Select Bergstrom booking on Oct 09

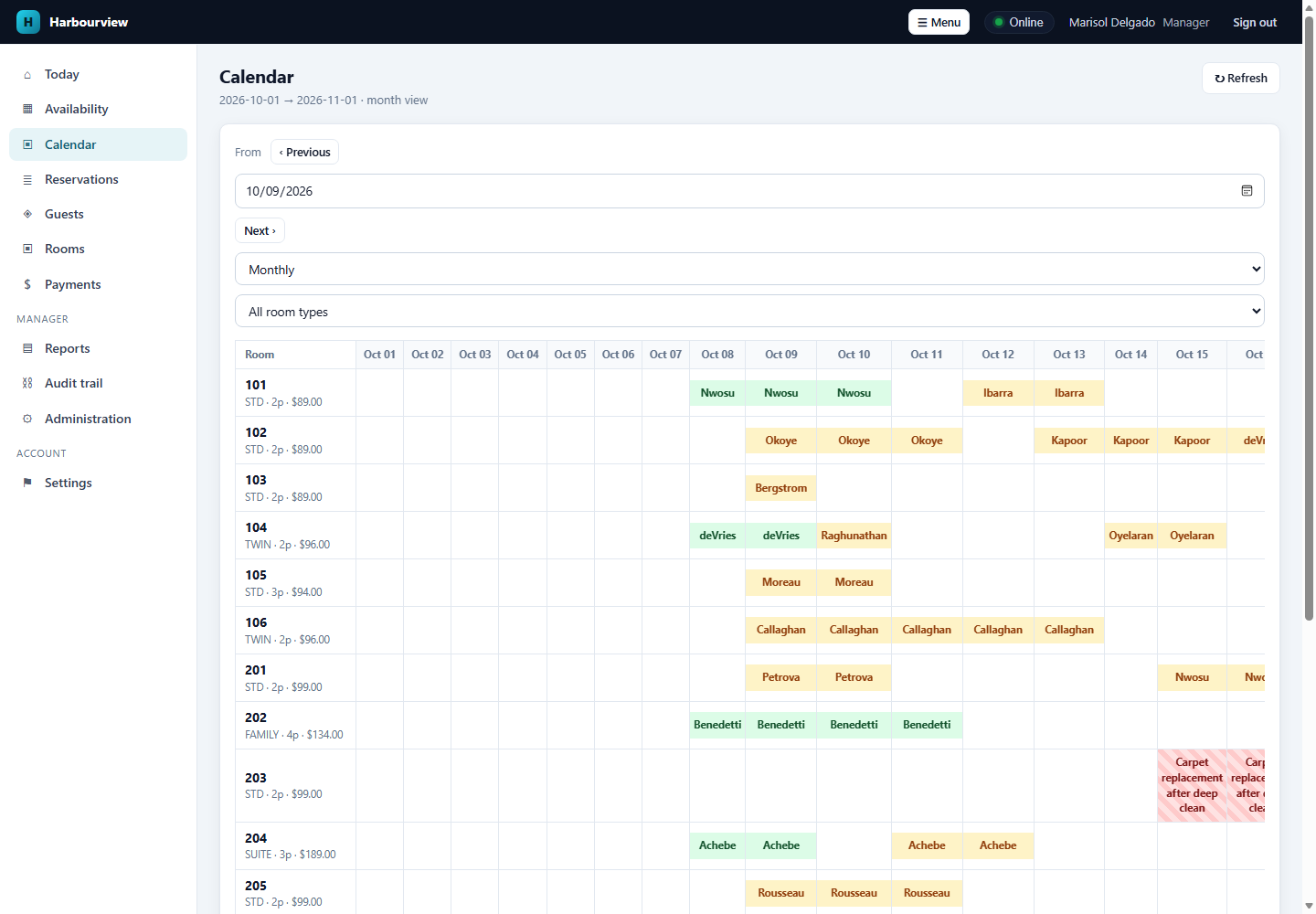pos(781,488)
